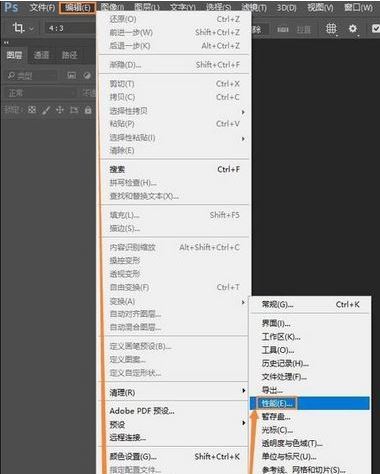Open the crop gear settings icon
This screenshot has width=380, height=474.
pyautogui.click(x=353, y=29)
